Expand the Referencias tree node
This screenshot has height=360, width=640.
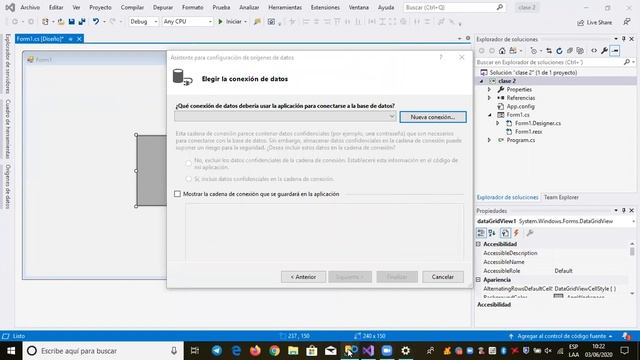[489, 98]
